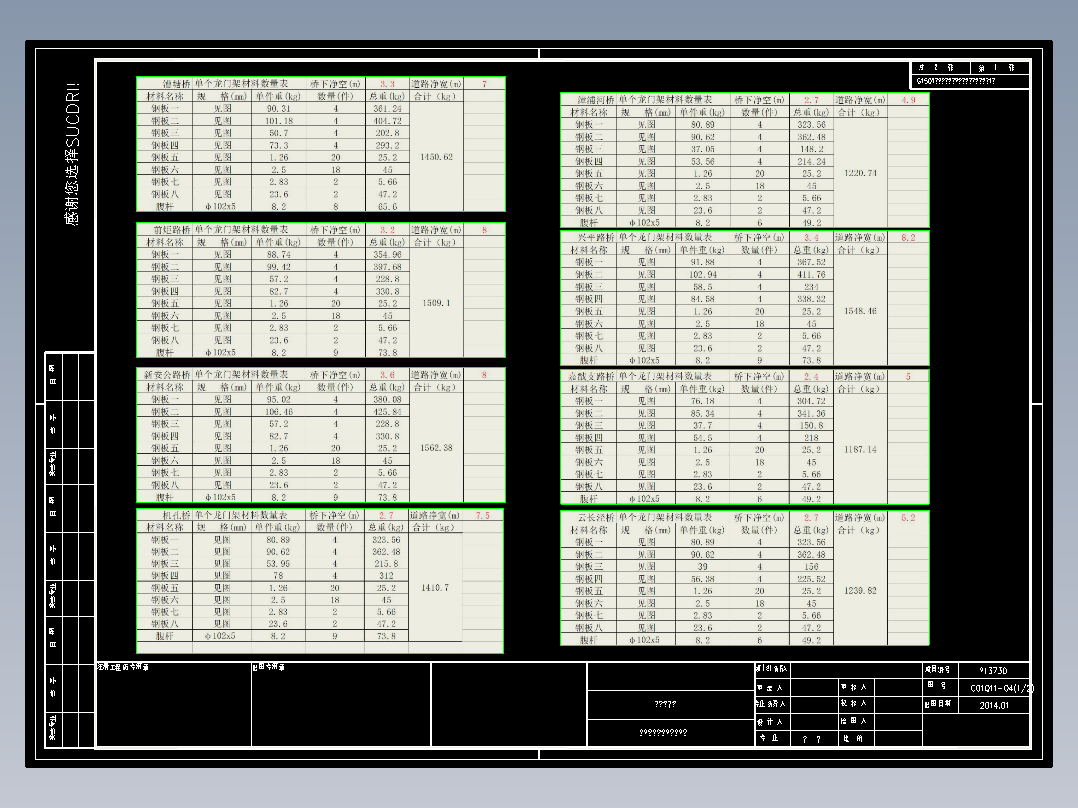Click the 99.42 unit weight cell
1078x808 pixels.
click(278, 267)
